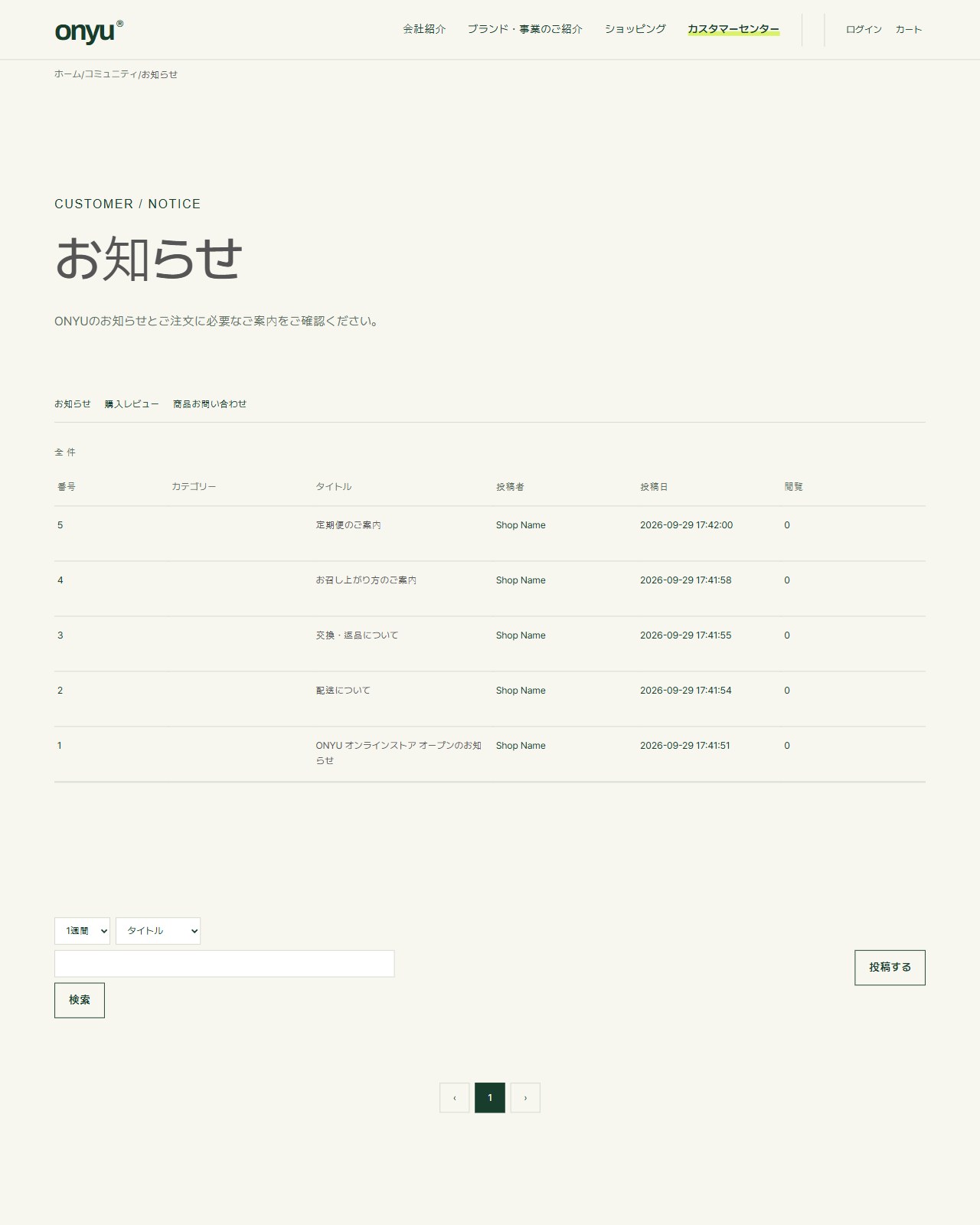The image size is (980, 1225).
Task: Click the 検索 button
Action: pos(80,1000)
